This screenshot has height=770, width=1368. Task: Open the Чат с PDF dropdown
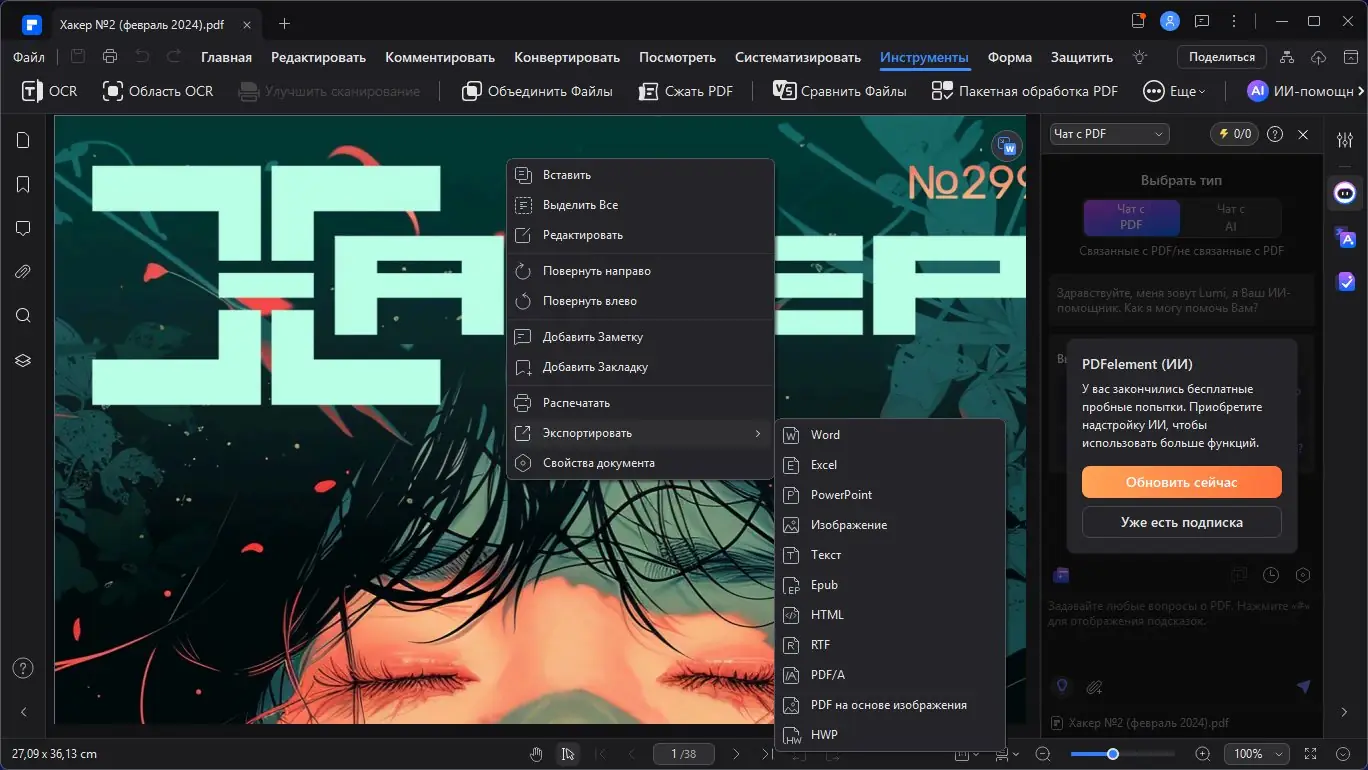[x=1109, y=134]
